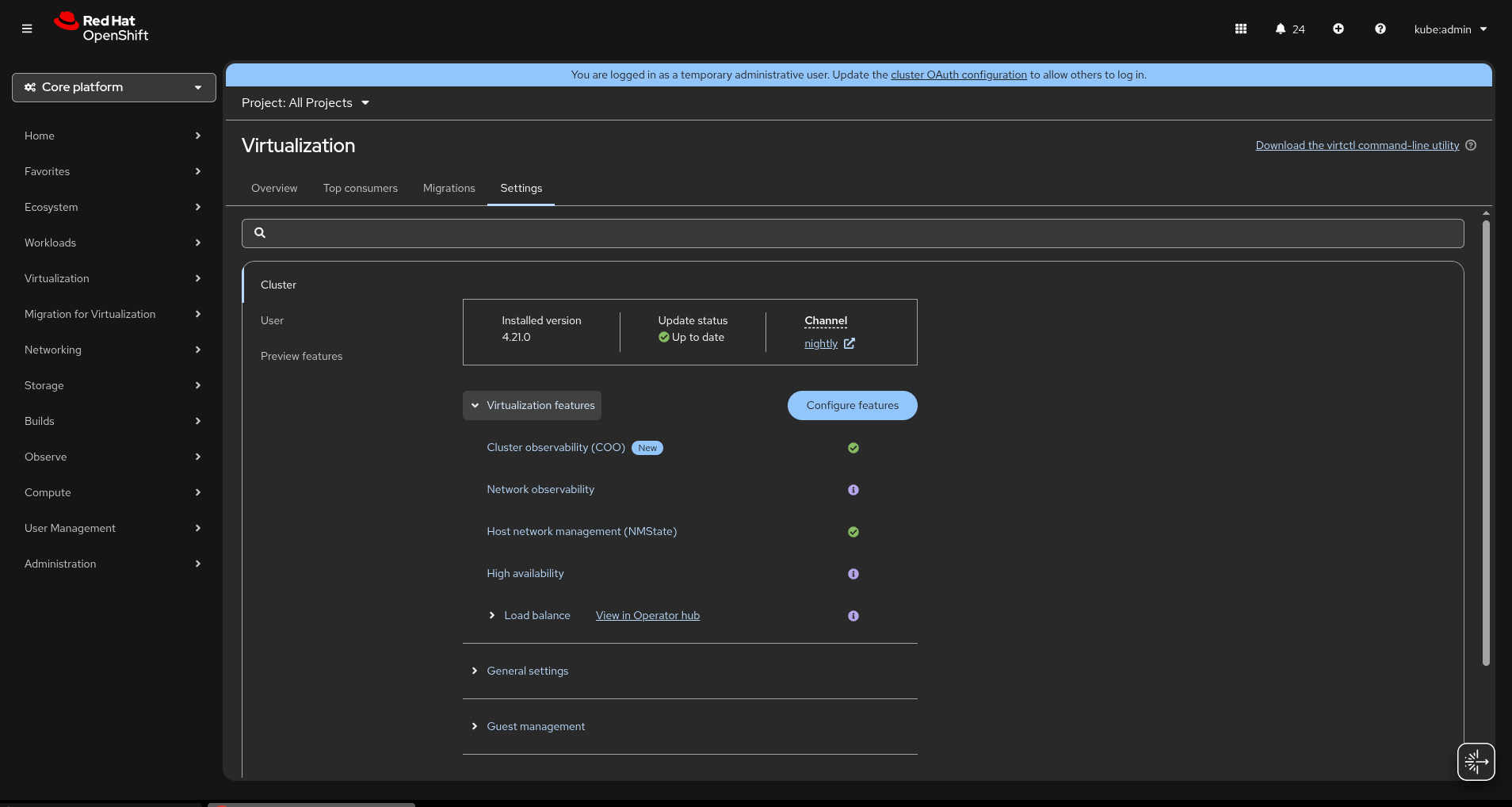Collapse the Virtualization features section
Screen dimensions: 1512x807
point(532,405)
